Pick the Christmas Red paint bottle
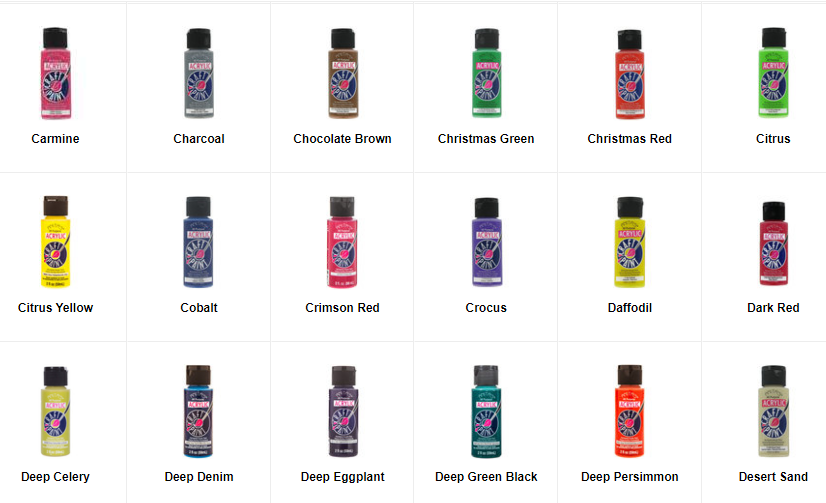Image resolution: width=826 pixels, height=503 pixels. [630, 74]
